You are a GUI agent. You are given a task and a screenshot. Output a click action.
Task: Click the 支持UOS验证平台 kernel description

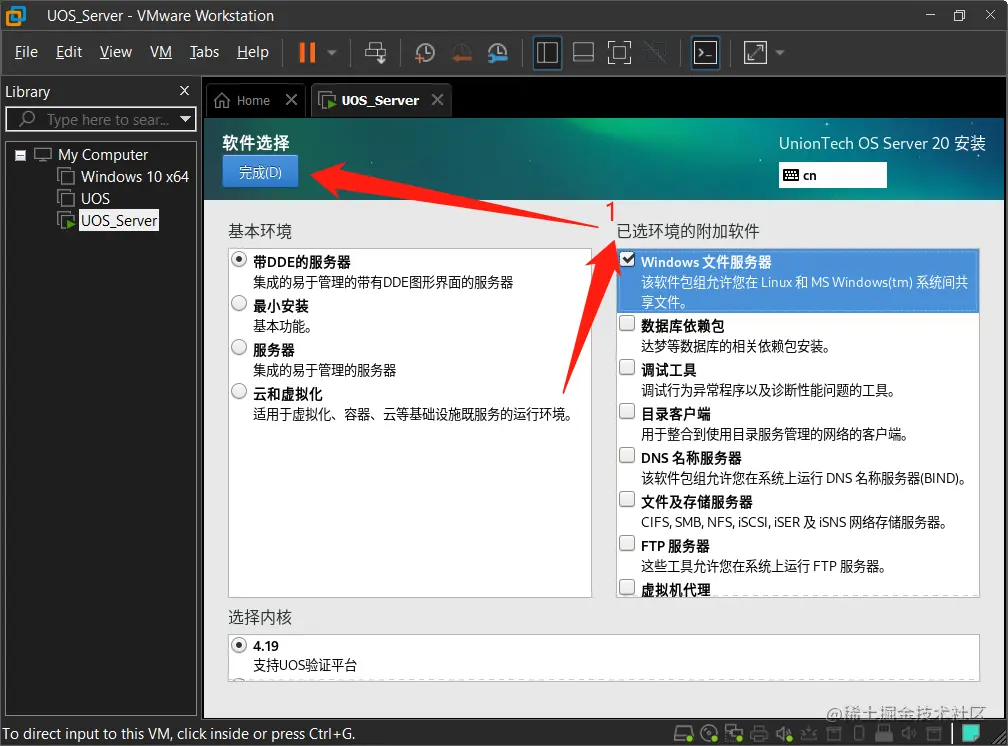305,666
